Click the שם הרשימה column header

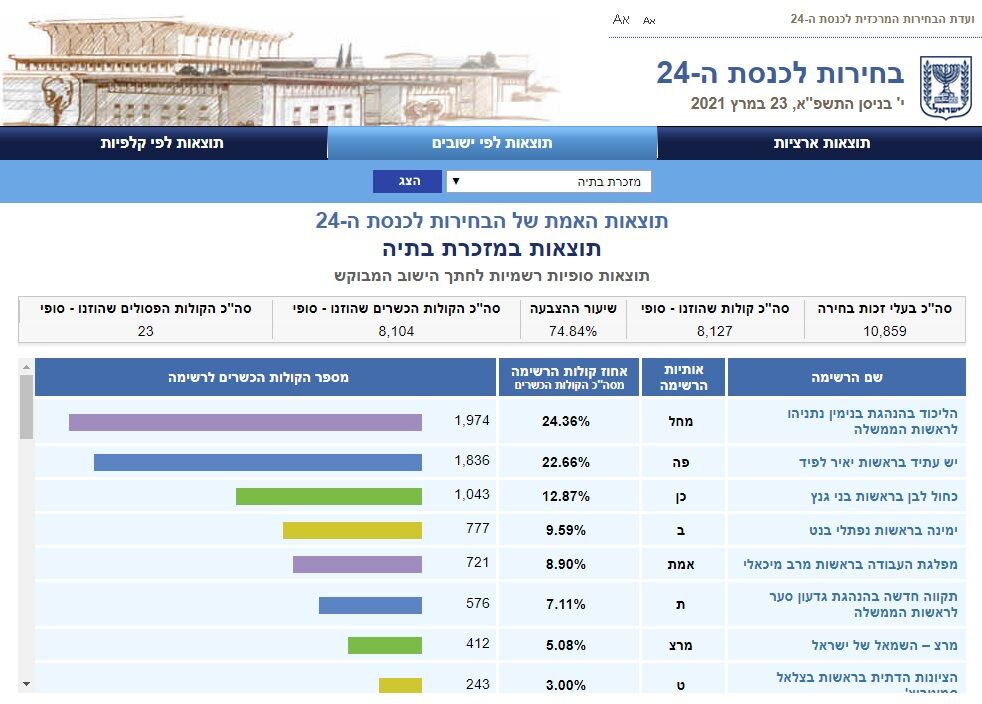pyautogui.click(x=846, y=377)
